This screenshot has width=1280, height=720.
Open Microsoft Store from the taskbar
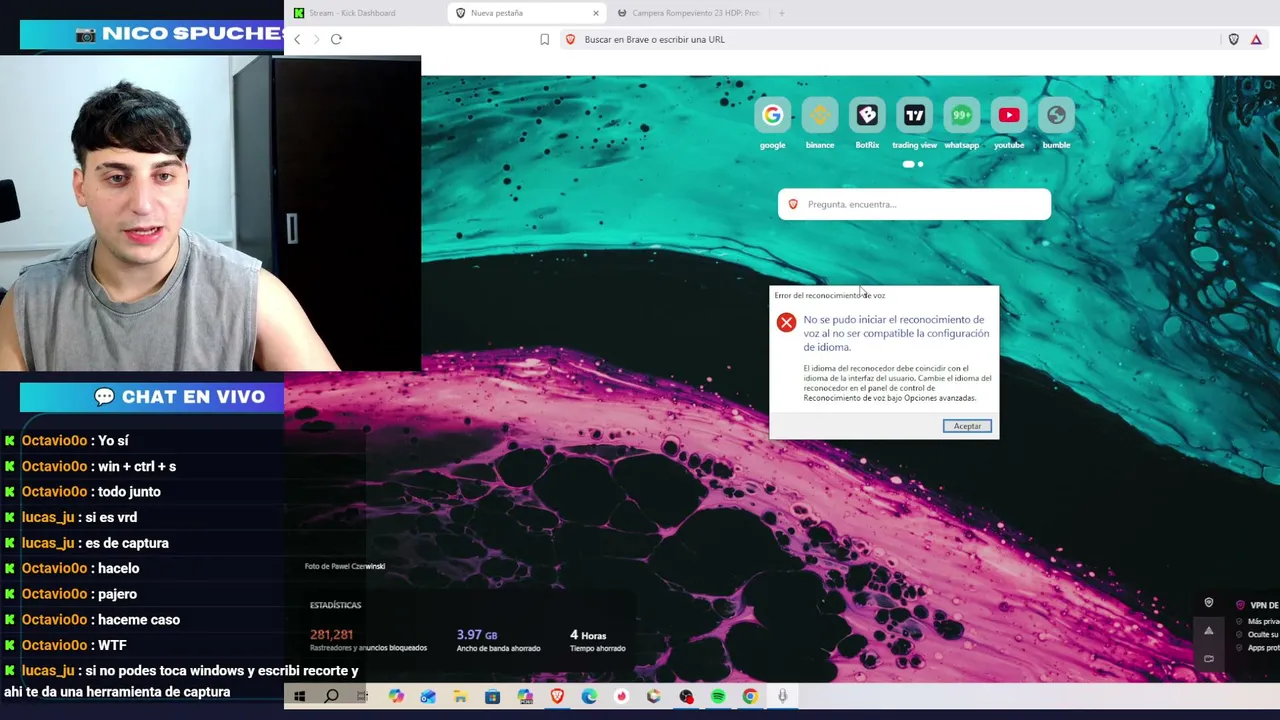coord(492,696)
